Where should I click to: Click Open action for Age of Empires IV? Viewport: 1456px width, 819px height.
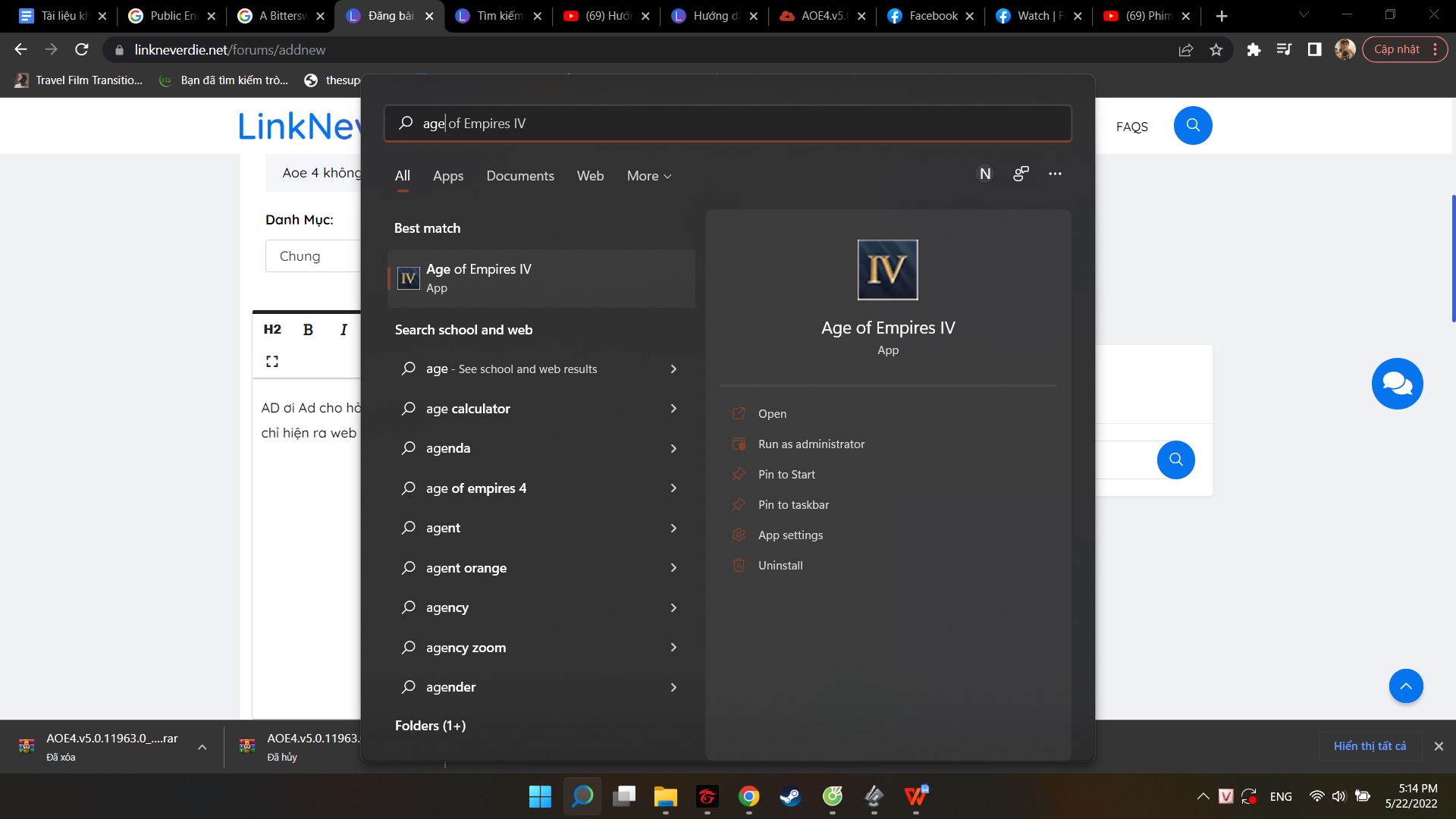pyautogui.click(x=772, y=413)
